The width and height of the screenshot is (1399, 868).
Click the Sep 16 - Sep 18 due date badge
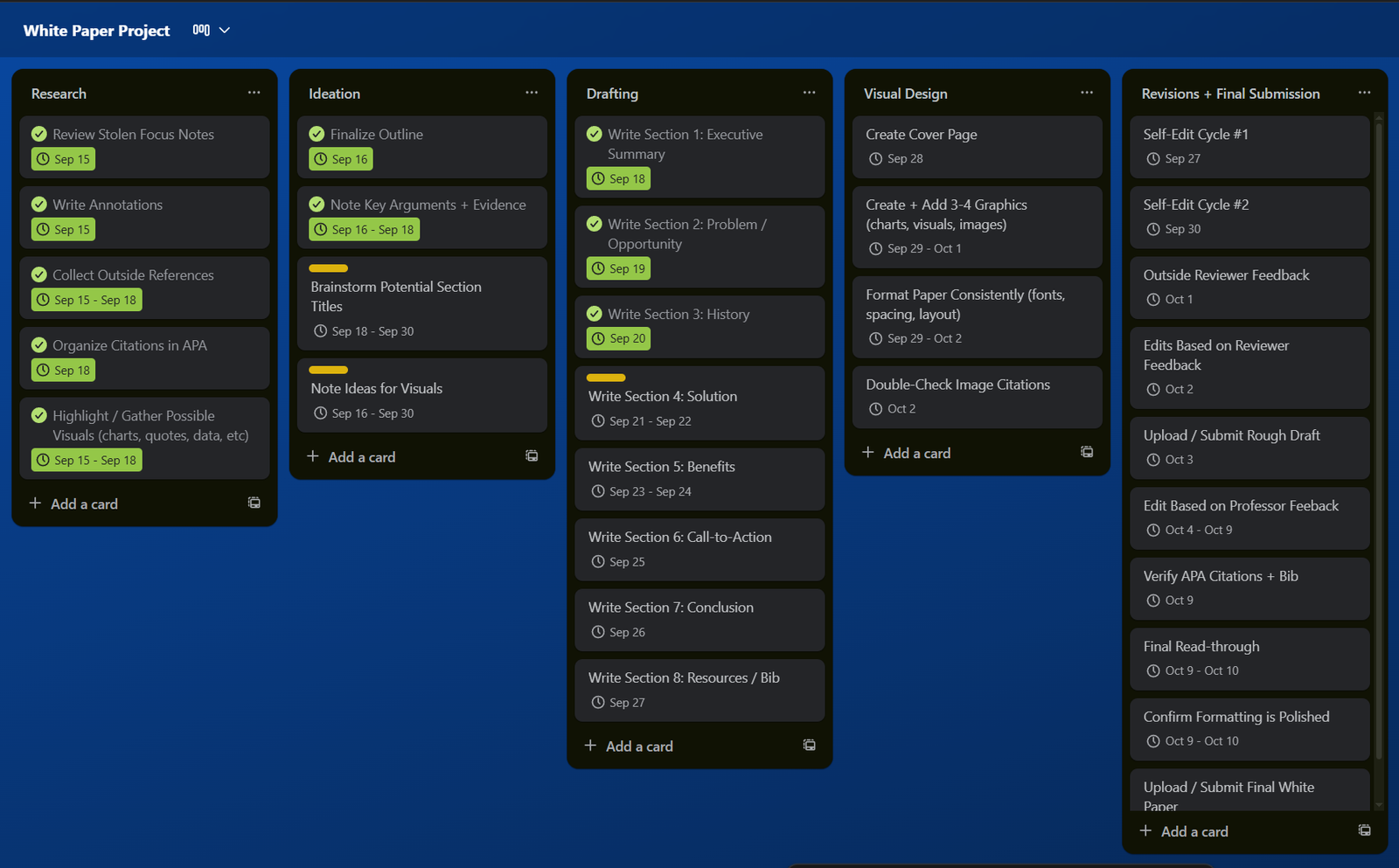click(x=364, y=230)
